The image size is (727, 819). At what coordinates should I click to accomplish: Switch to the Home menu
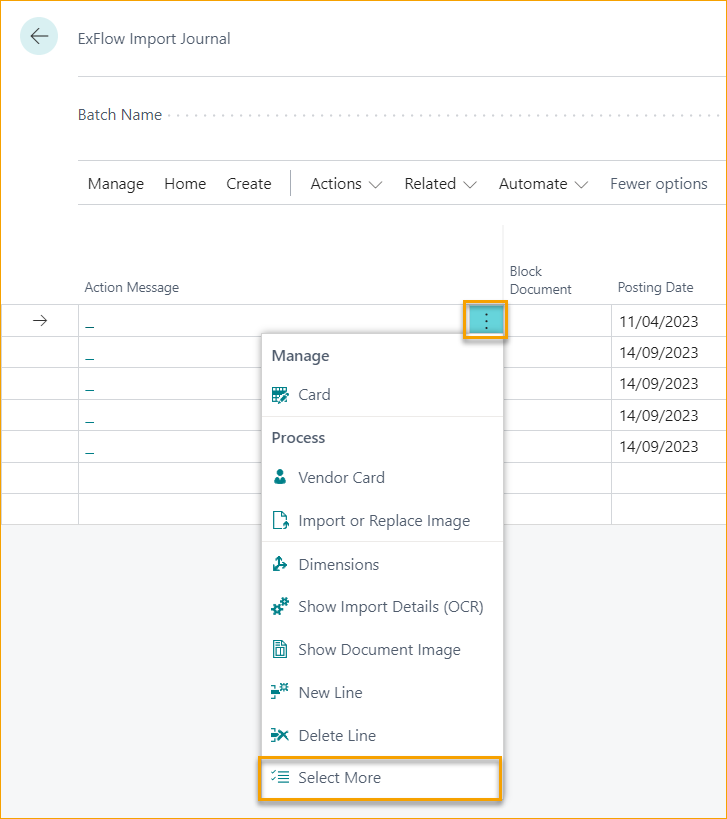185,183
